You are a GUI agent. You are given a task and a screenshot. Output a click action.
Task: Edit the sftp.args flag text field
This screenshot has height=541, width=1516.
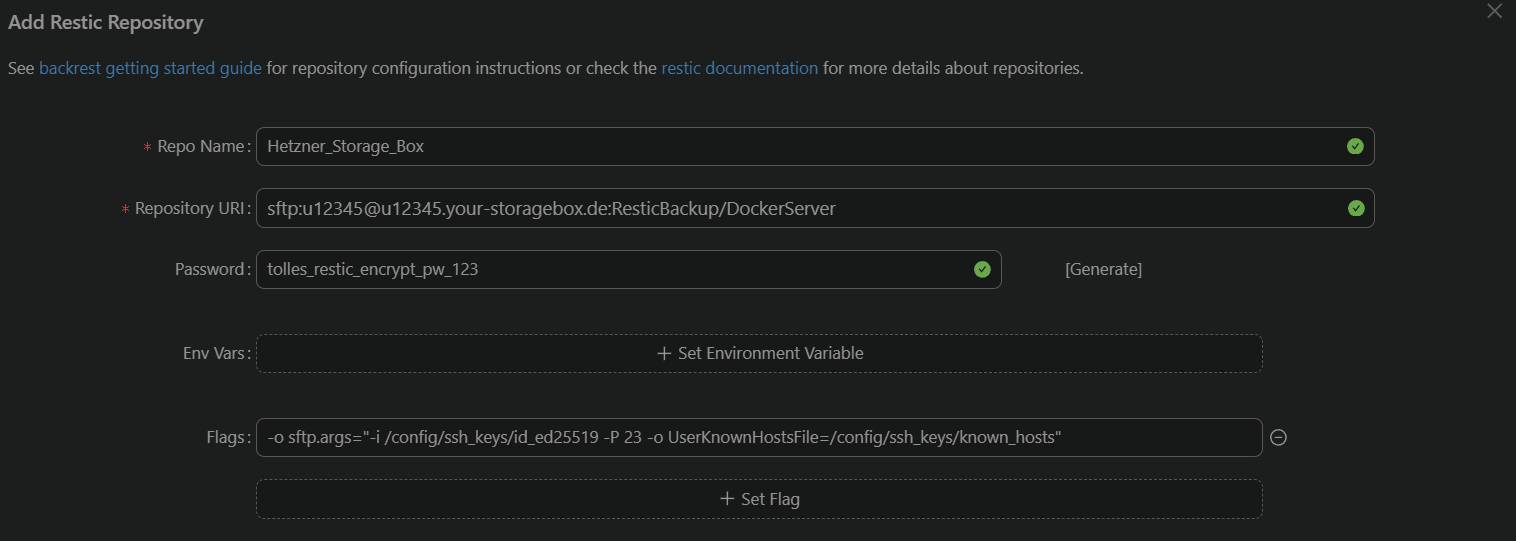(758, 437)
